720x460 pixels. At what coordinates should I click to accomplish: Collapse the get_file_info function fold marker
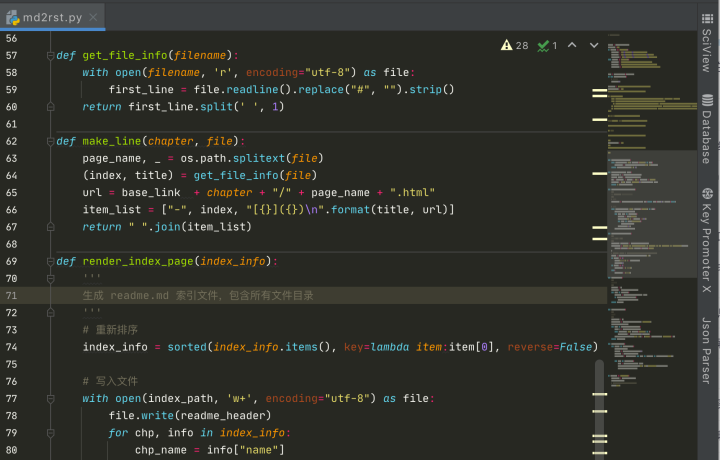point(51,56)
